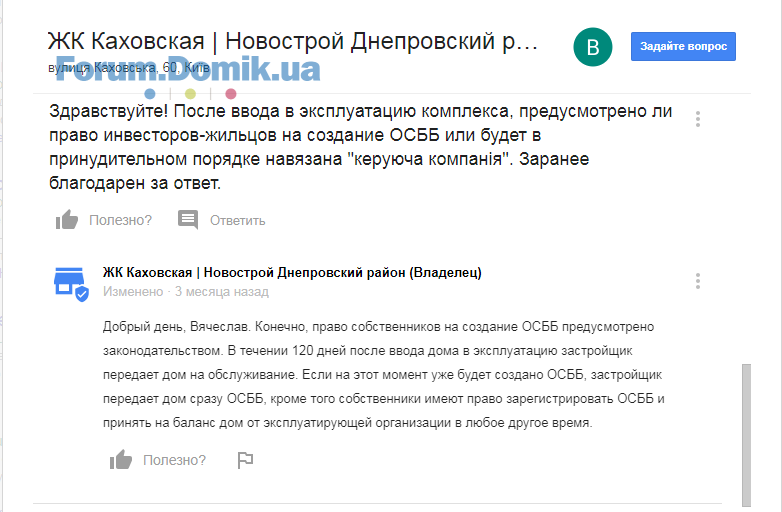Click the address вулиця Каховська, 60, Київ
Image resolution: width=782 pixels, height=512 pixels.
(129, 67)
